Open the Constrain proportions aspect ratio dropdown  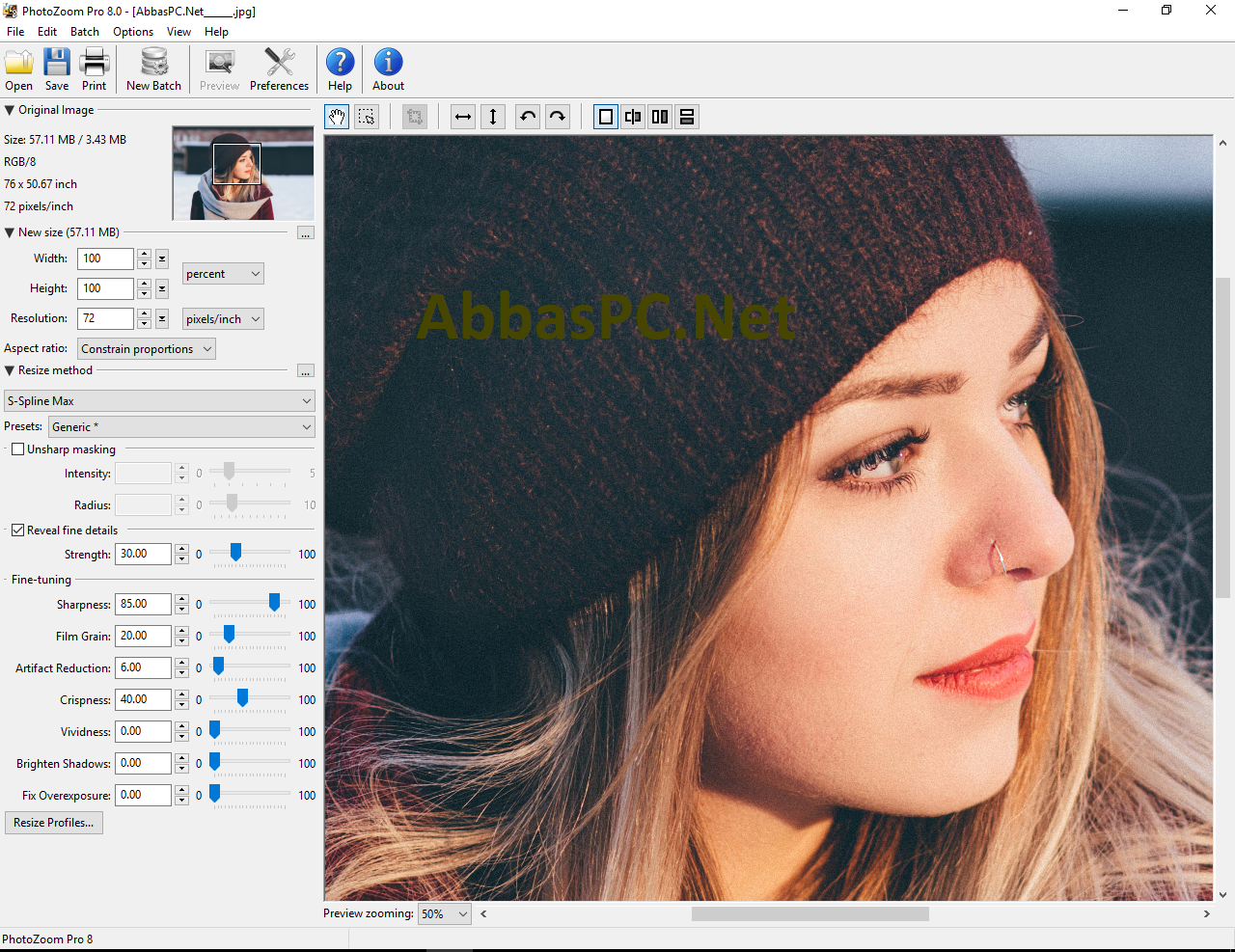[147, 349]
